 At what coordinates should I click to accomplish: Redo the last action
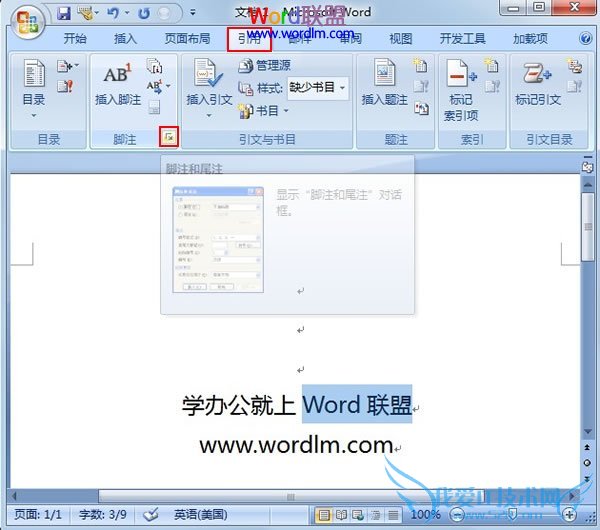point(144,14)
